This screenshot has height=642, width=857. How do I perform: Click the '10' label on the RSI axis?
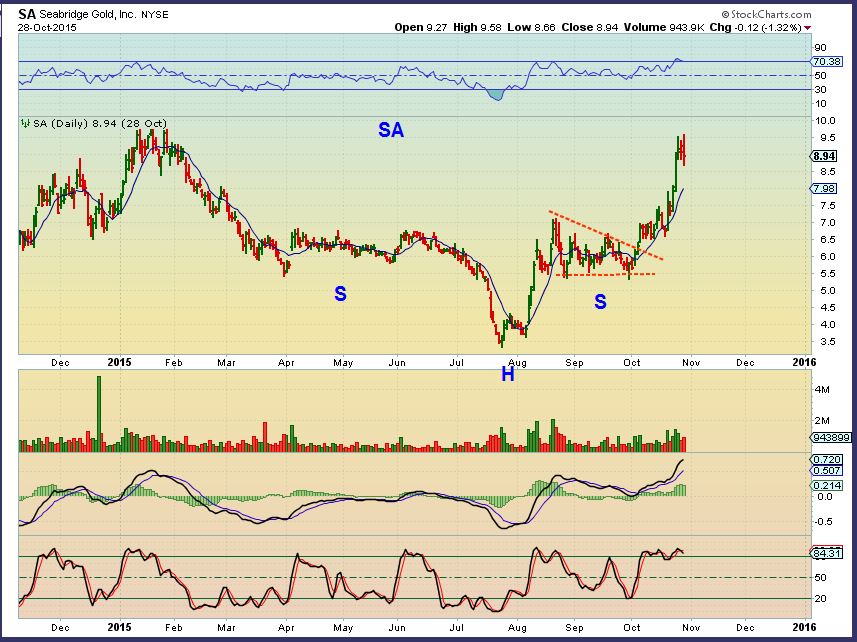820,103
